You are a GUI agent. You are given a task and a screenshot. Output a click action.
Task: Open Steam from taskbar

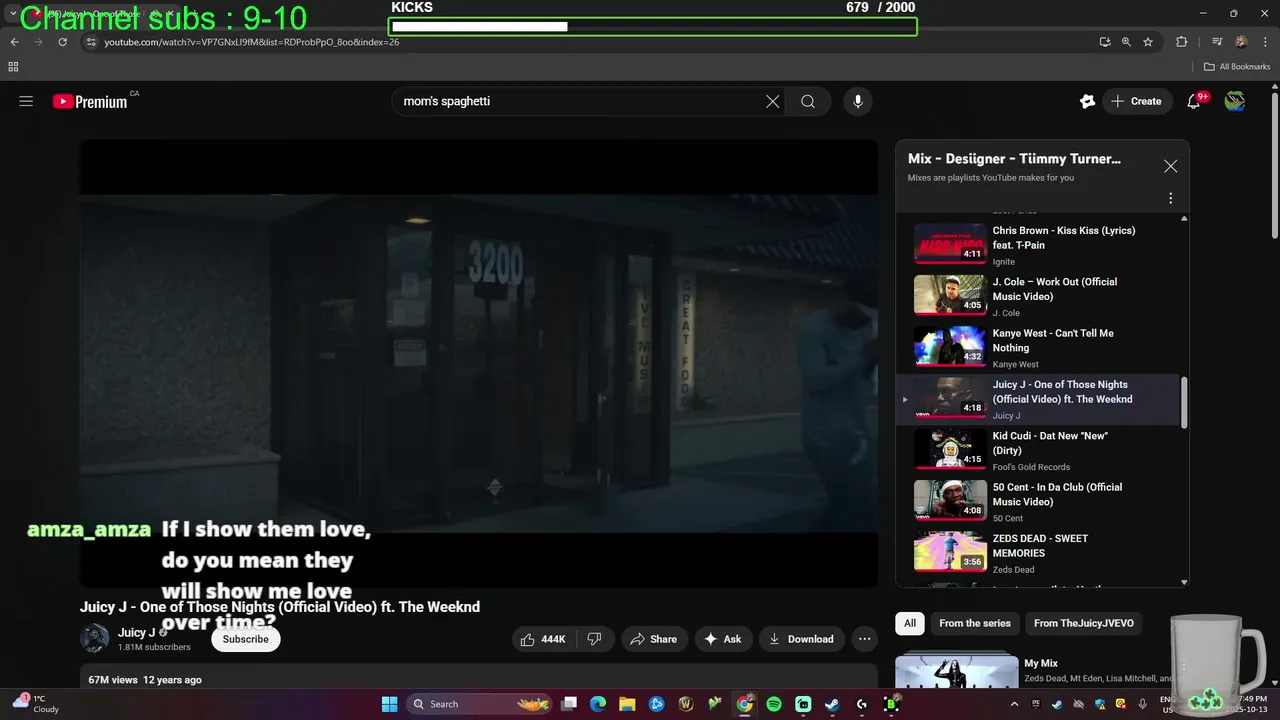click(832, 704)
